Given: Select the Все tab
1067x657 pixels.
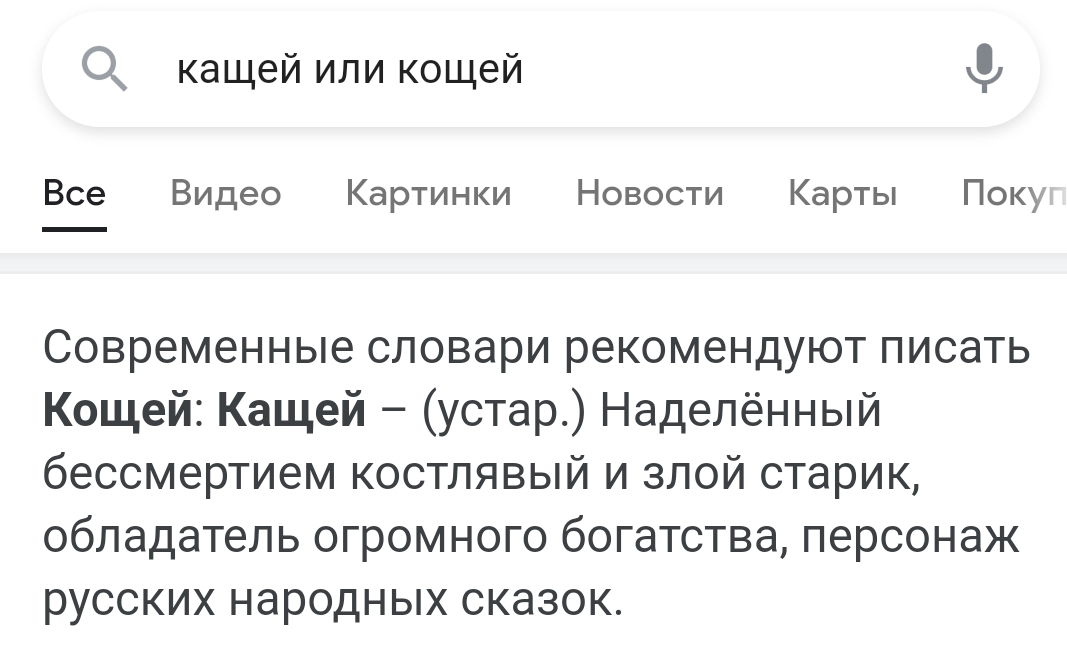Looking at the screenshot, I should point(74,192).
